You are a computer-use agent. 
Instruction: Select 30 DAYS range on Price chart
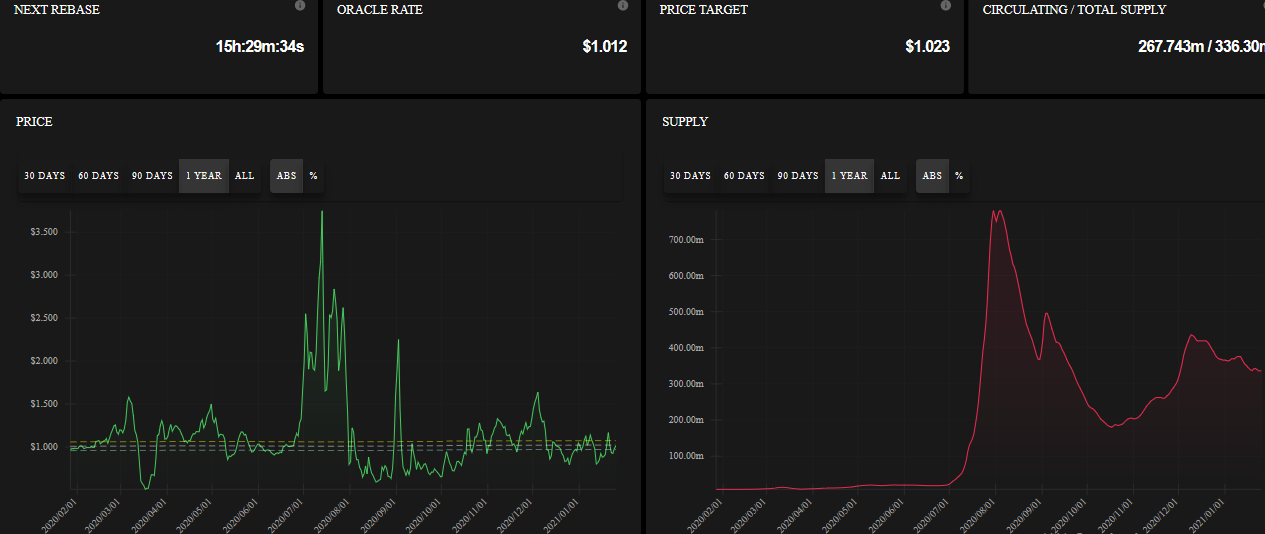point(45,176)
